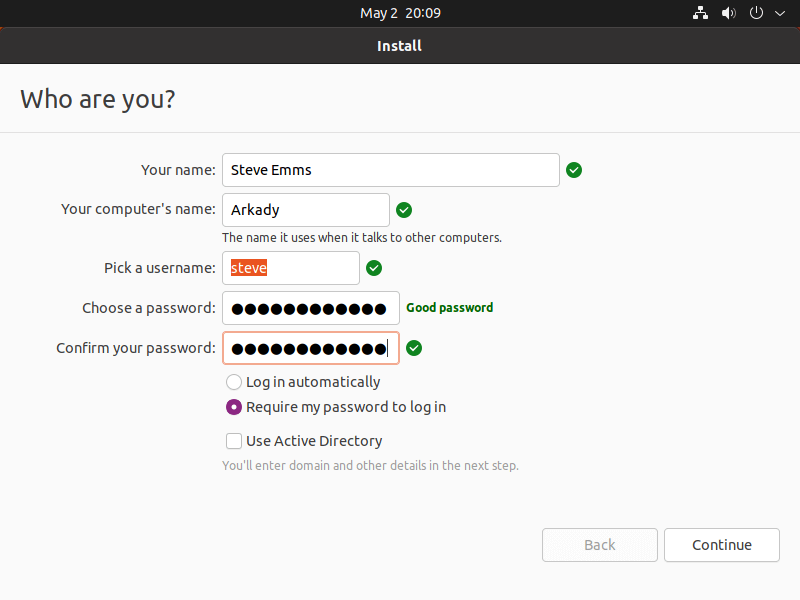Click the Back button
Image resolution: width=800 pixels, height=600 pixels.
click(x=599, y=545)
